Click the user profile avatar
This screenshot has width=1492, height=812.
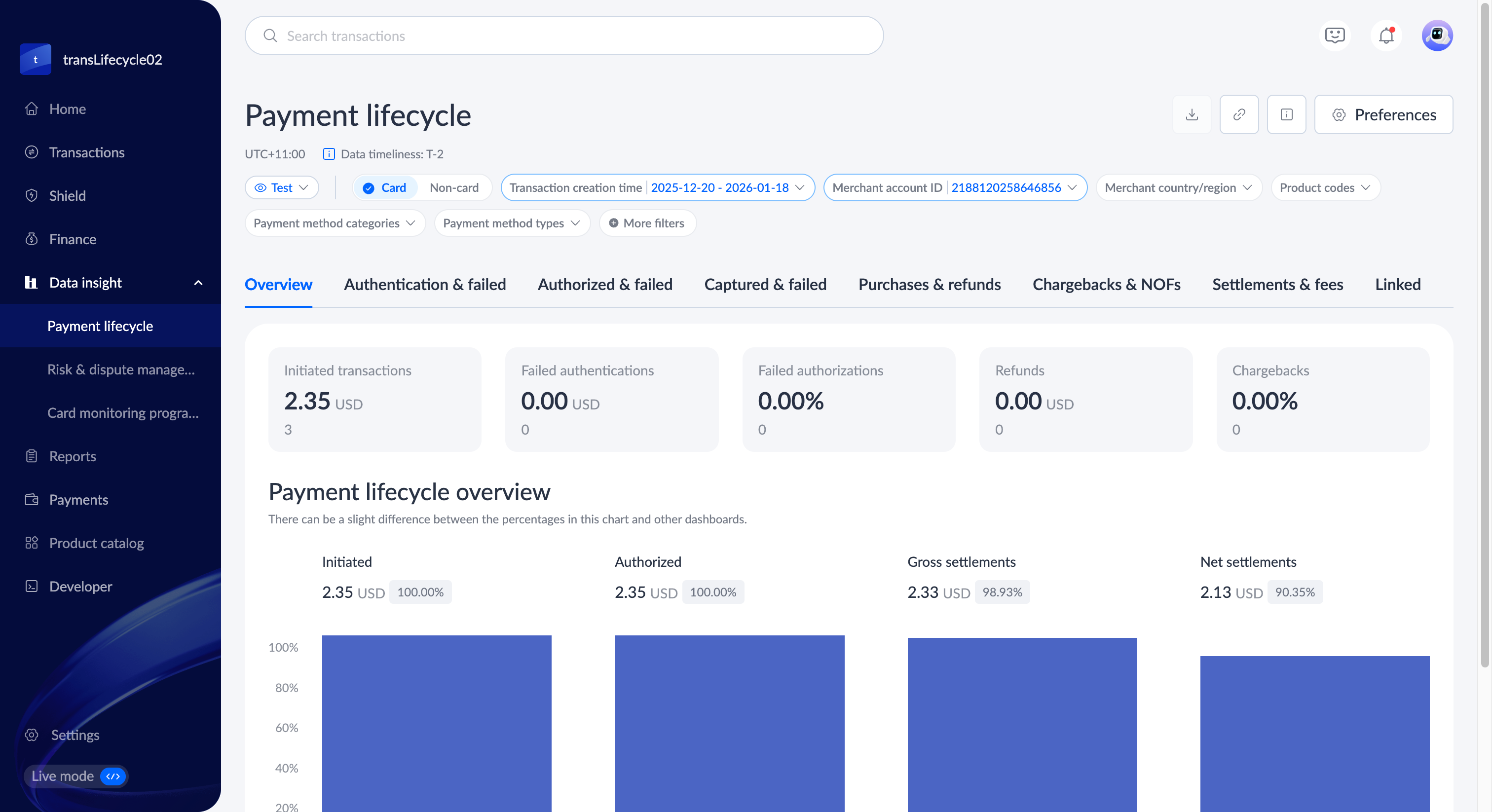(x=1437, y=36)
